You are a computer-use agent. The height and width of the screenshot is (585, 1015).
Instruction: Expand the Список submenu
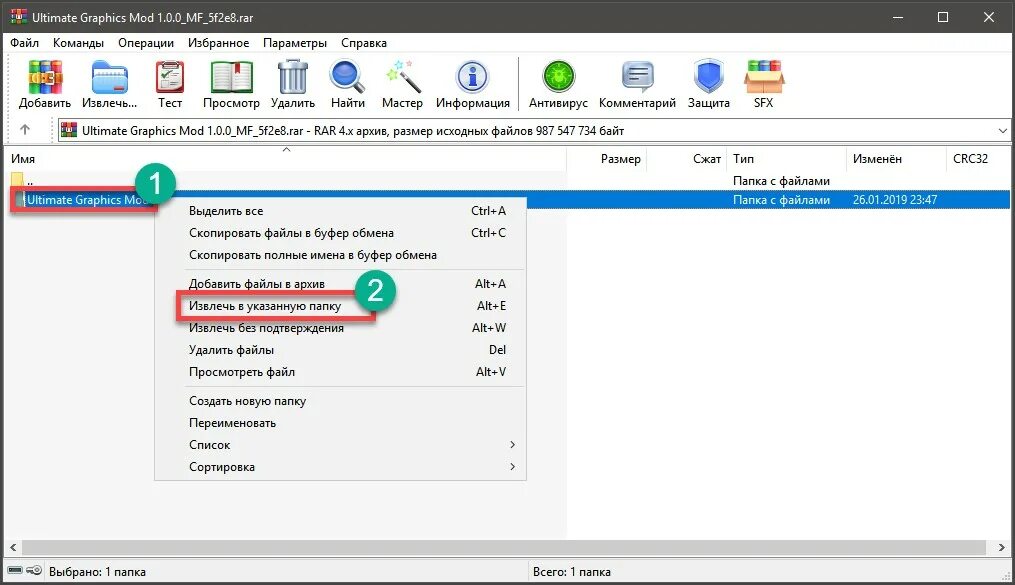point(340,445)
